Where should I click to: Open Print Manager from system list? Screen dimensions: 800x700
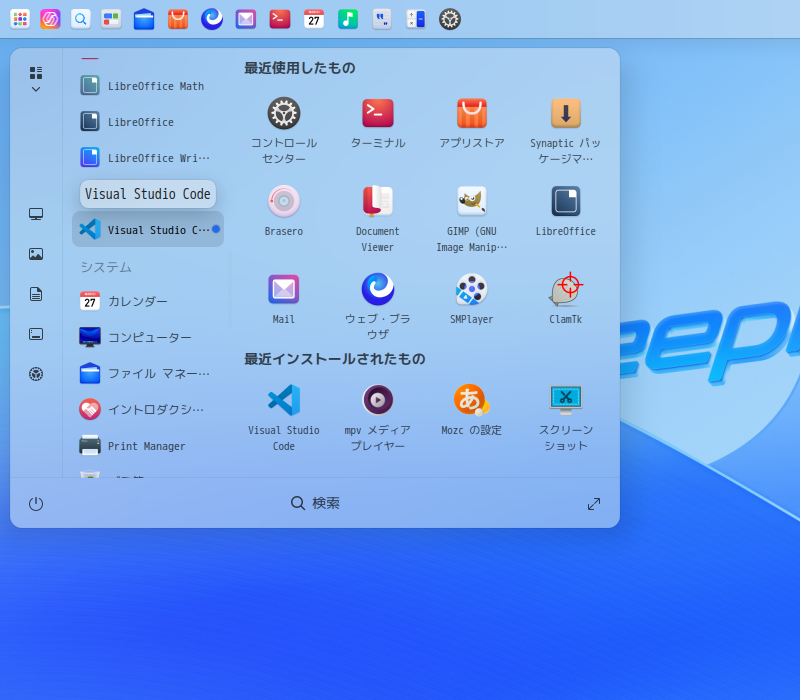[x=147, y=446]
